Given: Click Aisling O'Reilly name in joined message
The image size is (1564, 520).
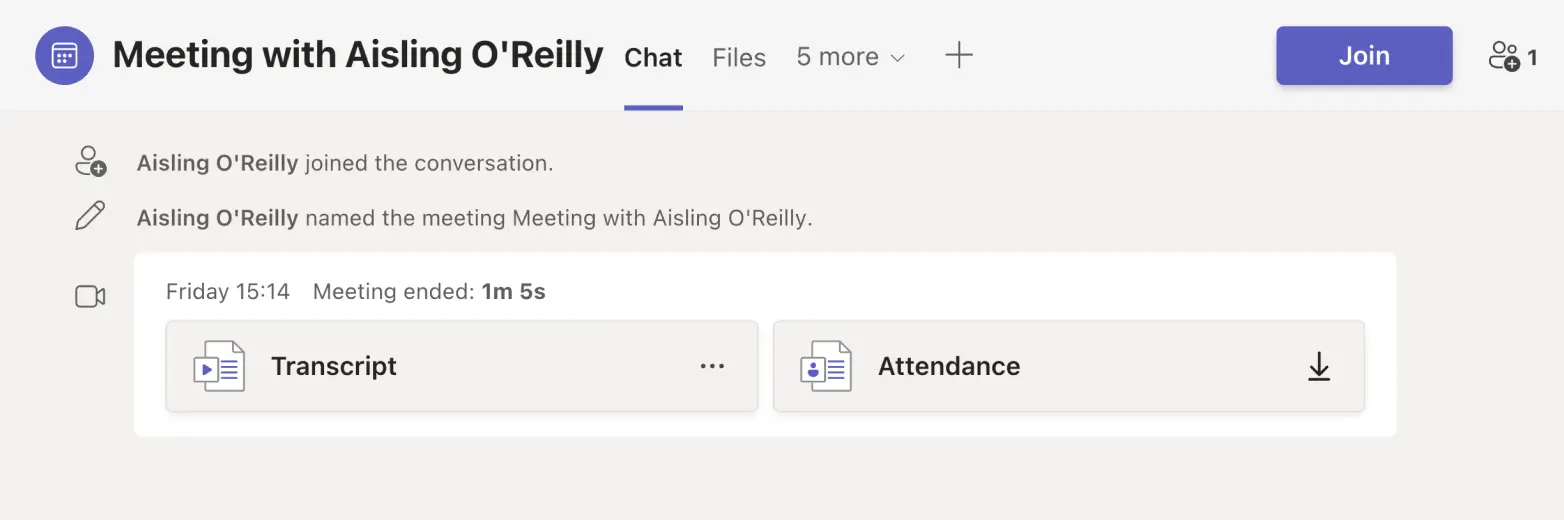Looking at the screenshot, I should coord(217,163).
